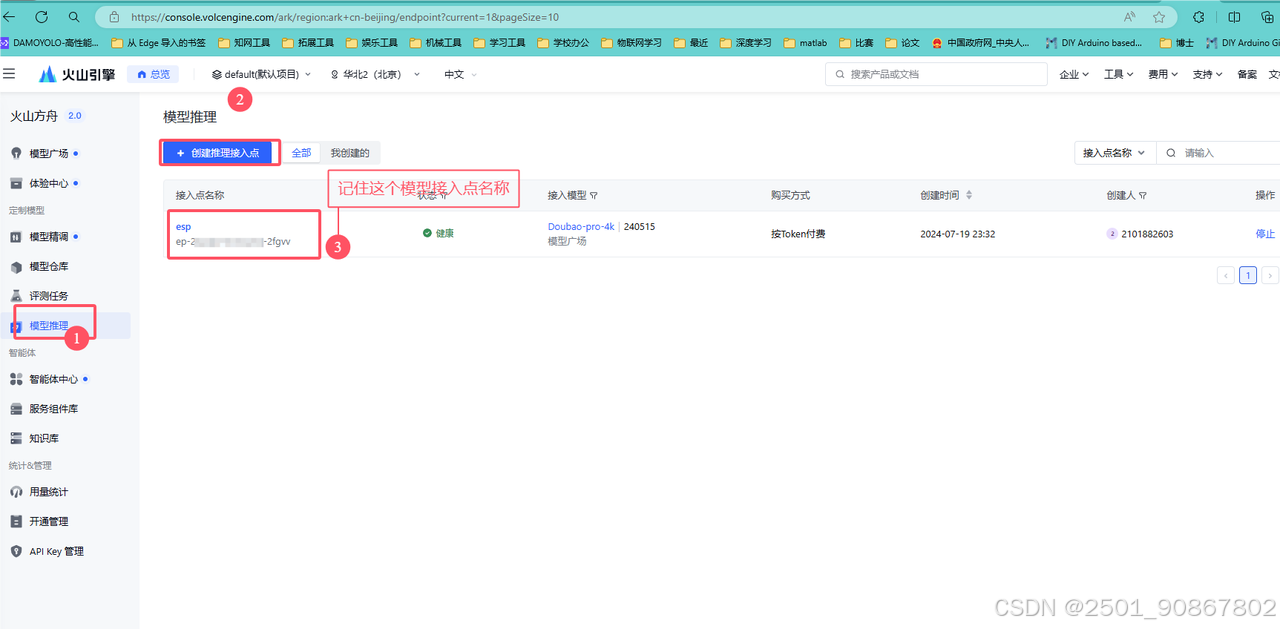
Task: Open the 企业 menu
Action: point(1074,74)
